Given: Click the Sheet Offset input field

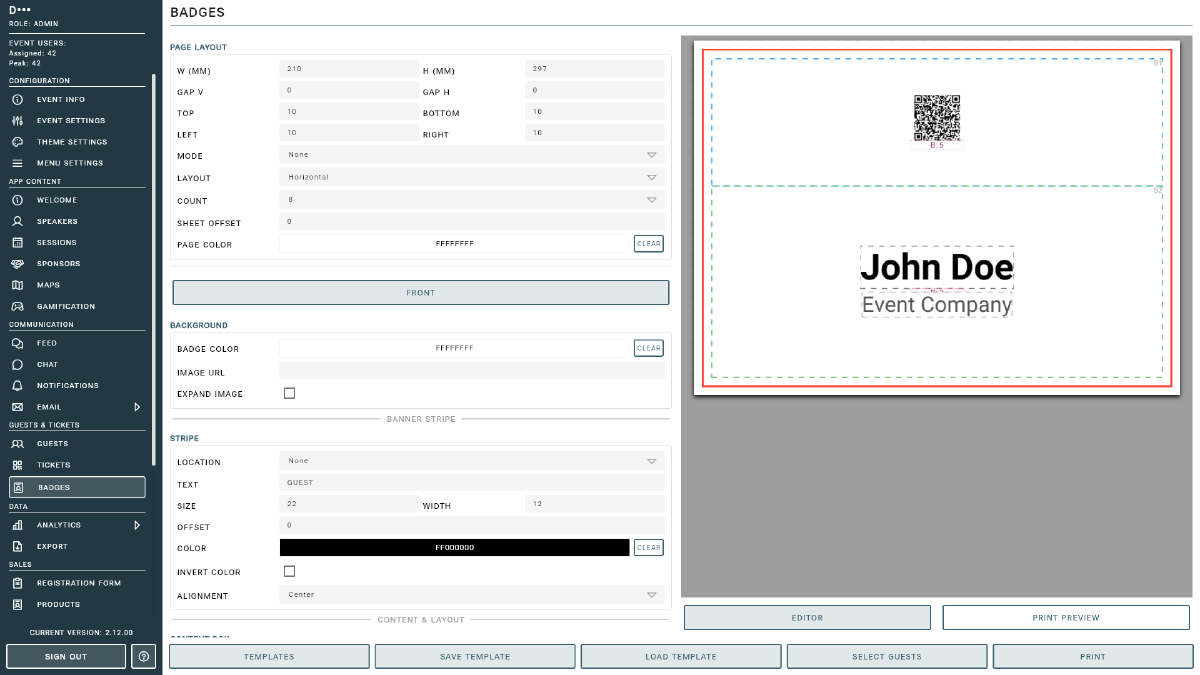Looking at the screenshot, I should [472, 222].
